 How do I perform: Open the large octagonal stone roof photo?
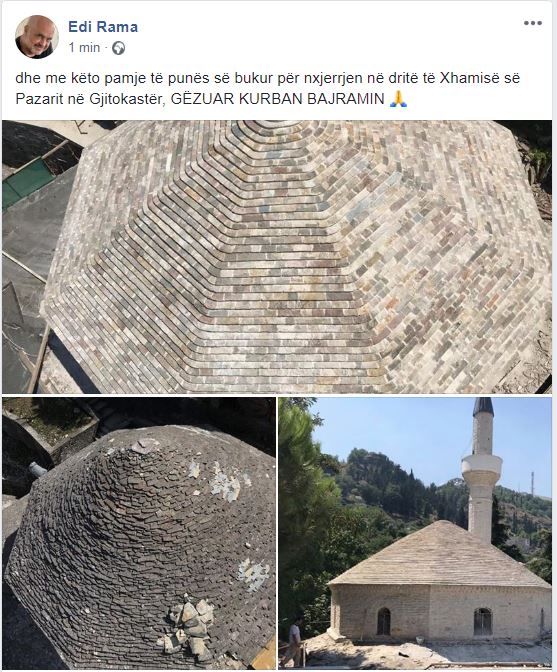point(277,257)
